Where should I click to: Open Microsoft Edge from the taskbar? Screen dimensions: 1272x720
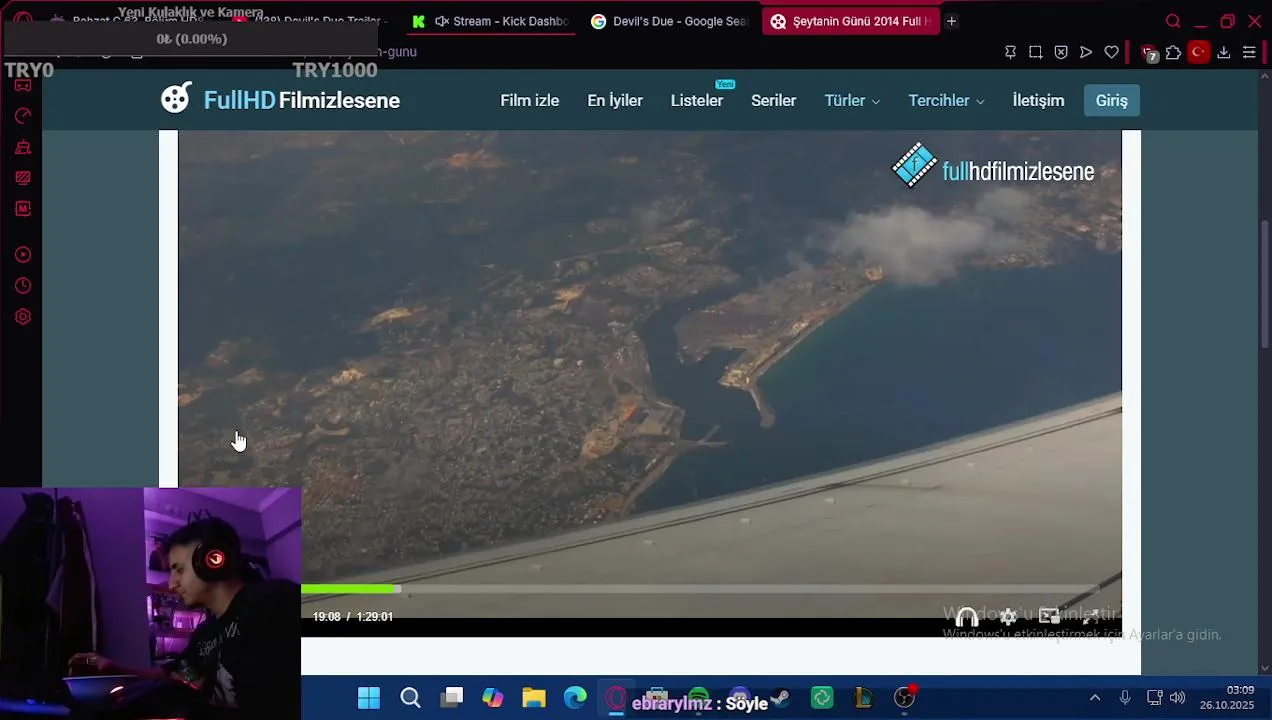575,698
